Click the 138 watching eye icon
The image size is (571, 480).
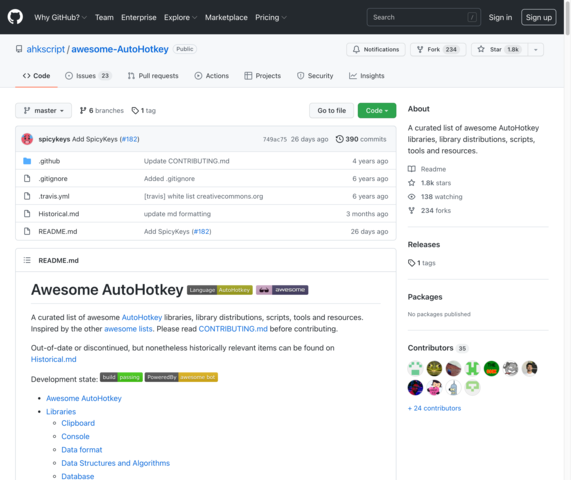click(411, 197)
